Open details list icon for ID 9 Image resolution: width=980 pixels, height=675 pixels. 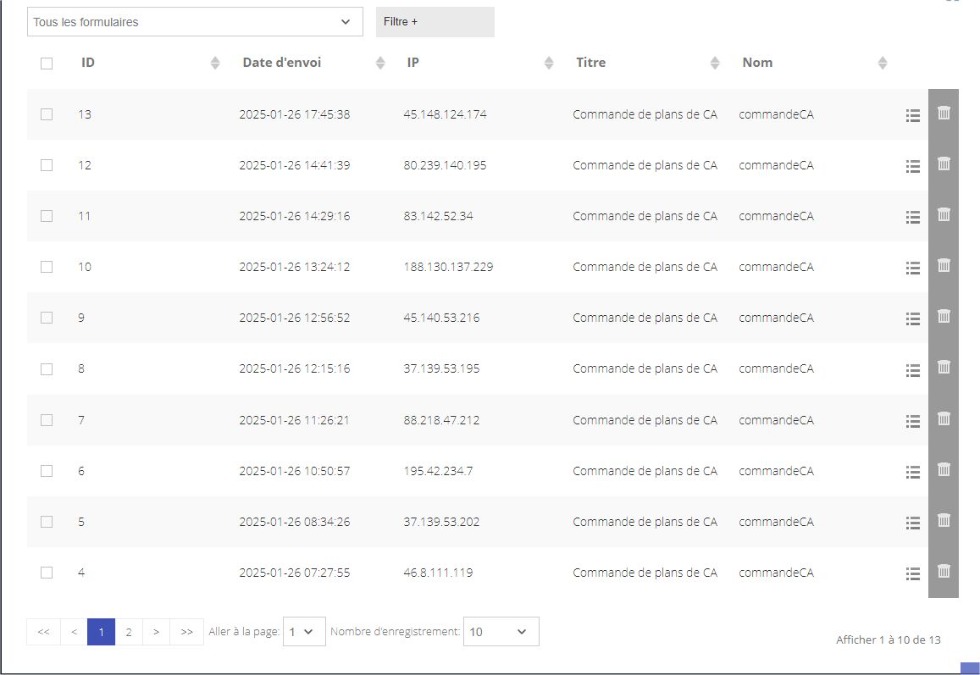[912, 319]
